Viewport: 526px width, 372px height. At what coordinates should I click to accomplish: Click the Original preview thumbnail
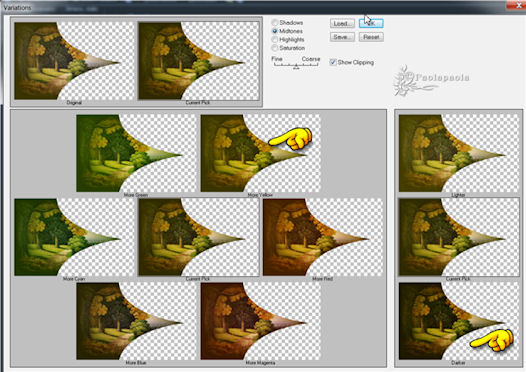pyautogui.click(x=74, y=61)
